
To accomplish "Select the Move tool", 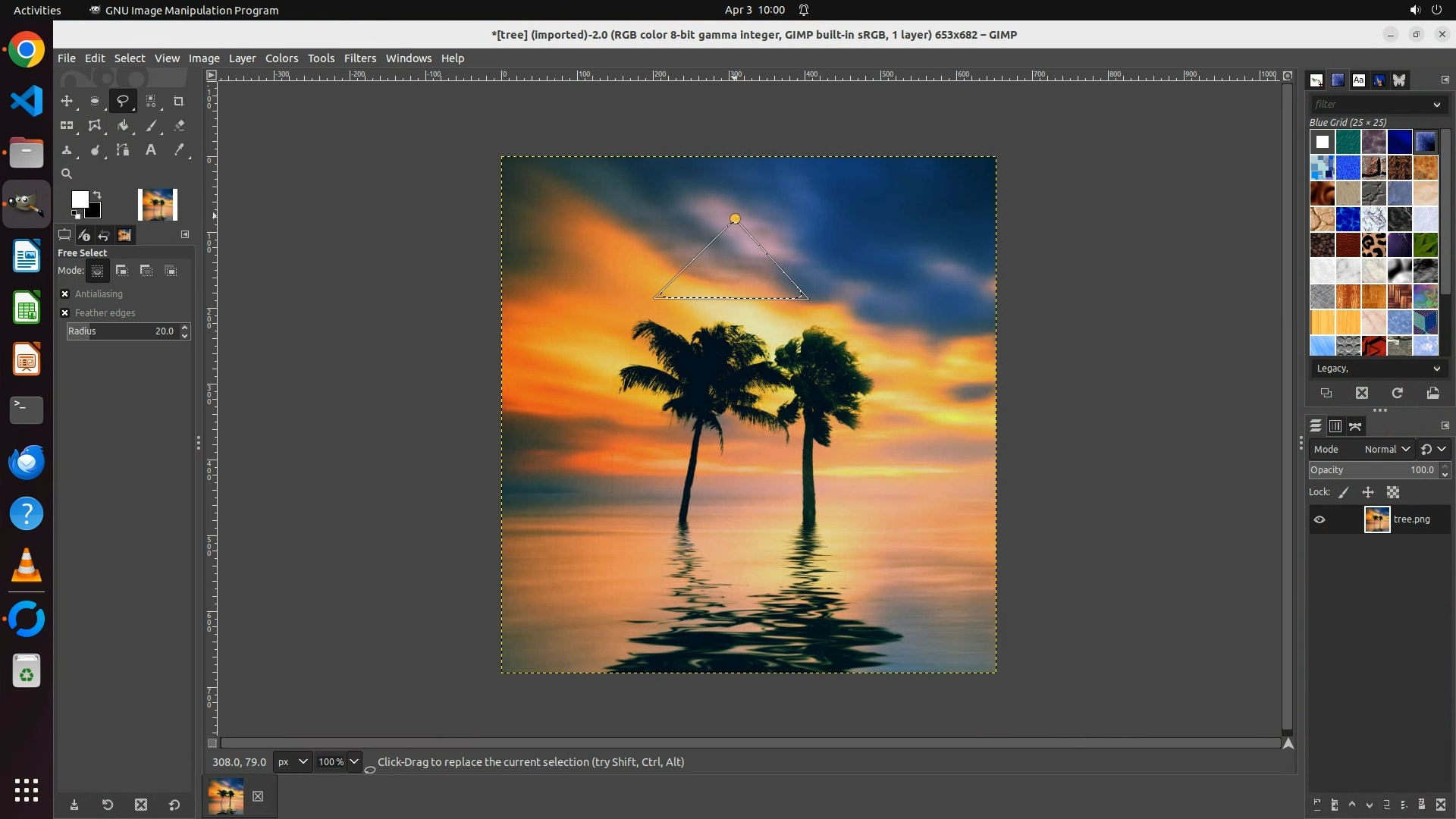I will (x=67, y=101).
